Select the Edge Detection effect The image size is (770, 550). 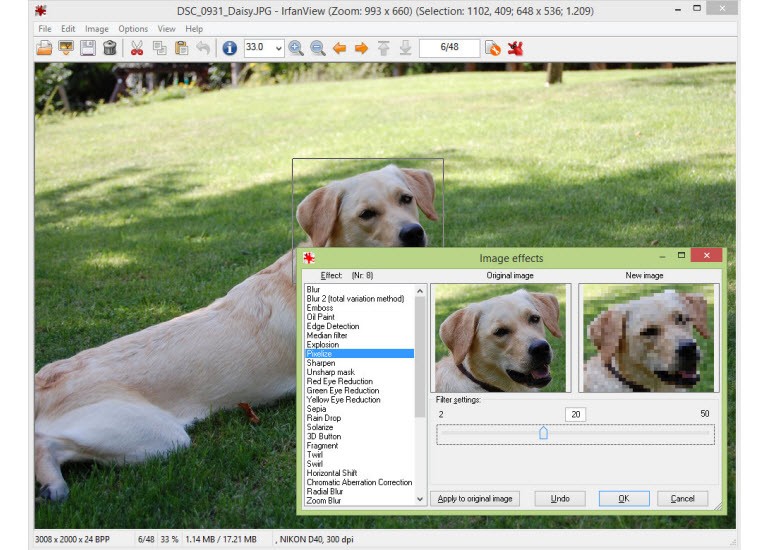click(x=333, y=326)
